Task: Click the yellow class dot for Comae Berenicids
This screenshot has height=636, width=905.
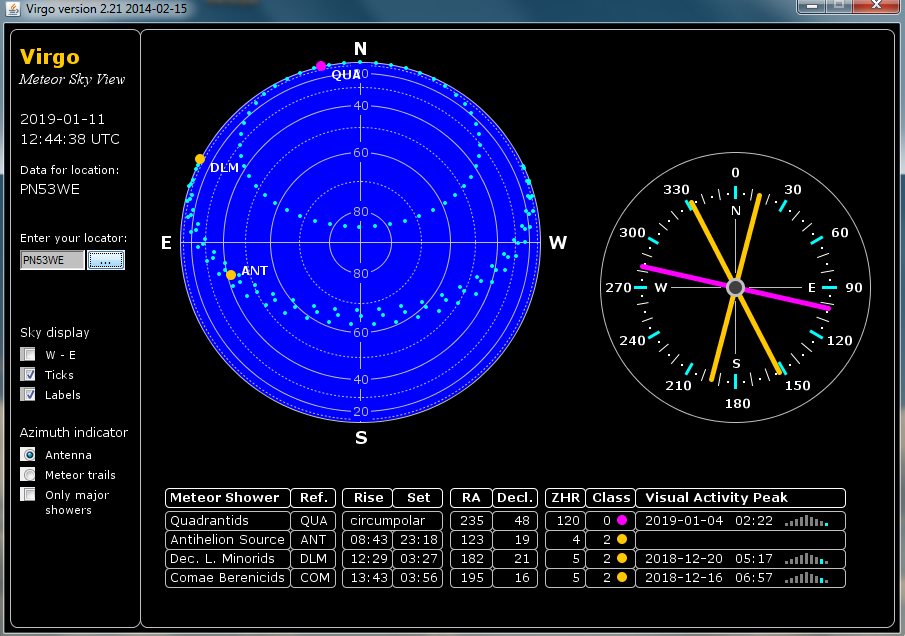Action: tap(622, 577)
